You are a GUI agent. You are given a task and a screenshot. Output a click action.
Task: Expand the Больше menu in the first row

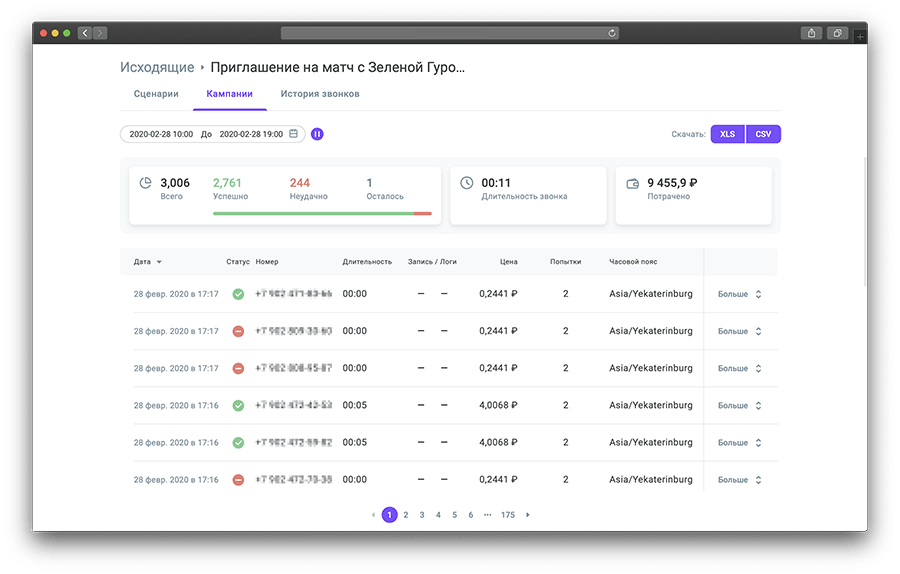pos(740,294)
